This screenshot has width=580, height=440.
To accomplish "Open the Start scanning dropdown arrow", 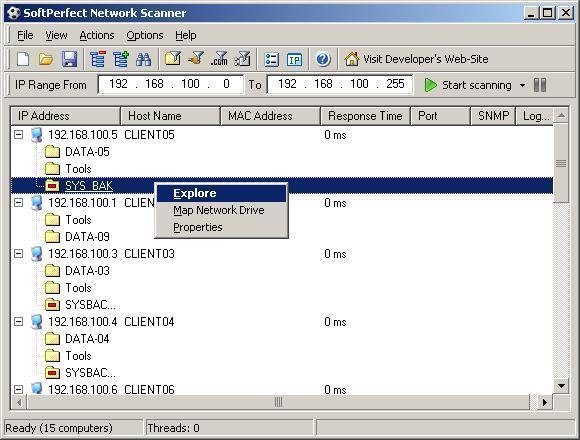I will 522,85.
